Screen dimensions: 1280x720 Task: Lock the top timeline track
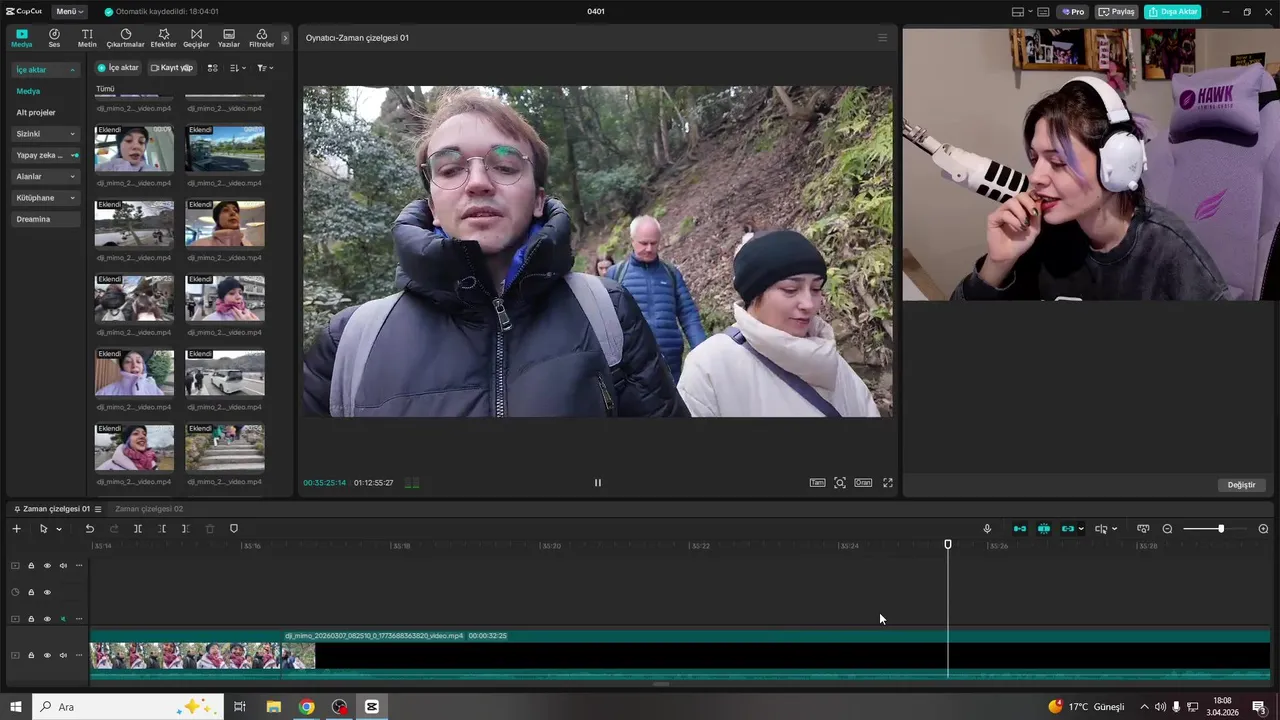coord(31,566)
